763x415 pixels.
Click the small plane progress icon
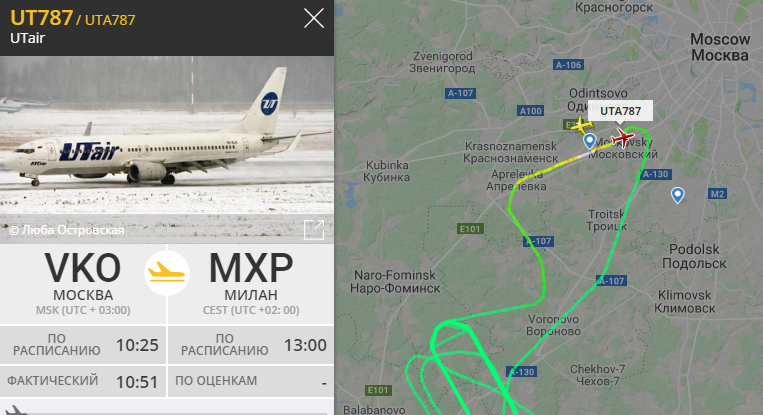click(16, 410)
